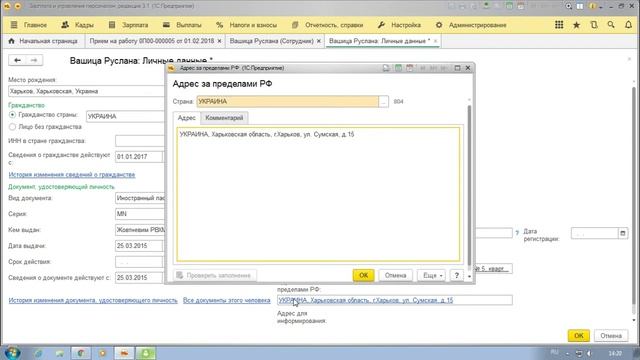Click the calendar icon in dialog title bar
640x360 pixels.
(409, 68)
